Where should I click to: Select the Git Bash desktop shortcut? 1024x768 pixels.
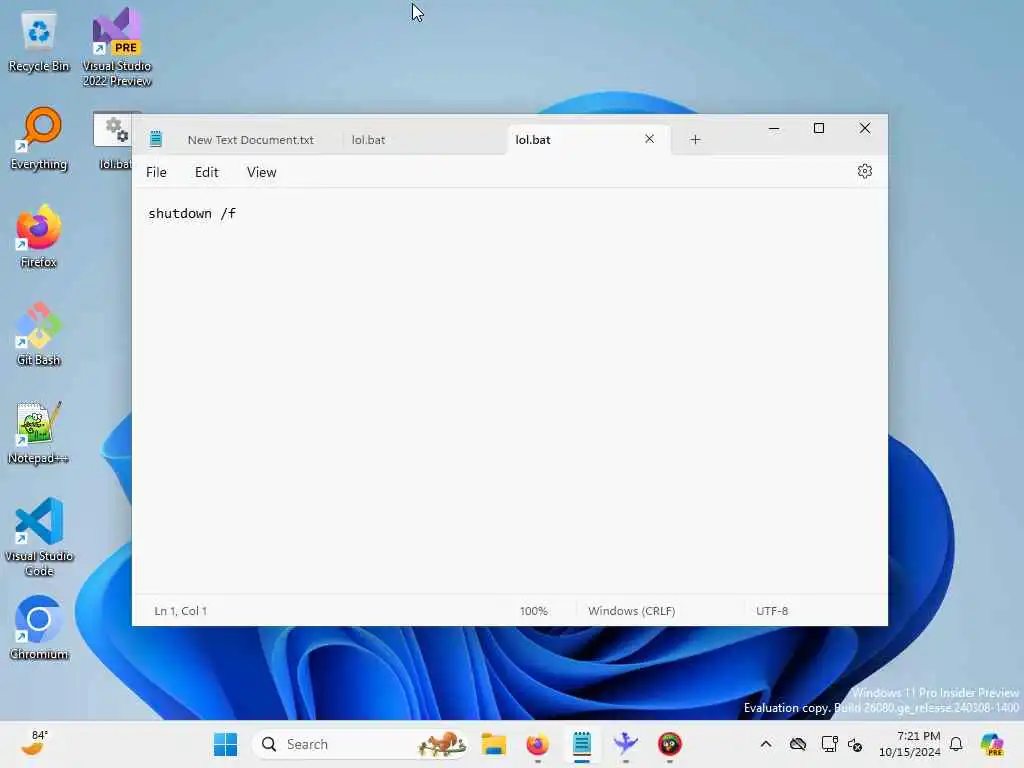(x=39, y=334)
